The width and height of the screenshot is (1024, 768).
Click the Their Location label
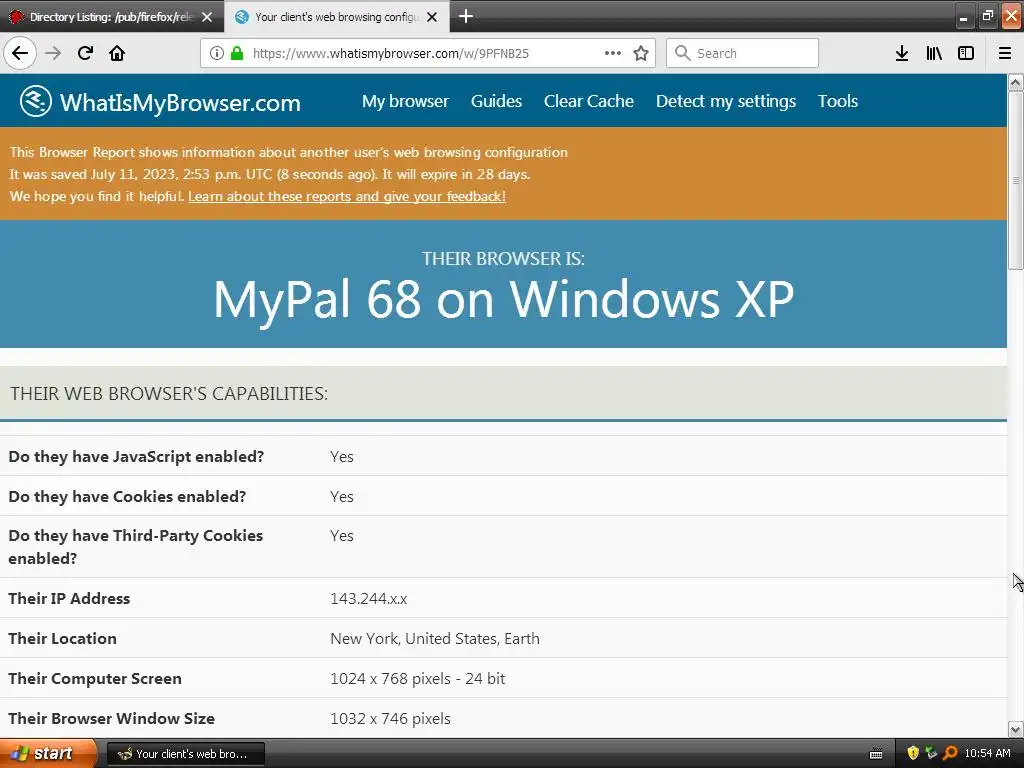coord(62,639)
